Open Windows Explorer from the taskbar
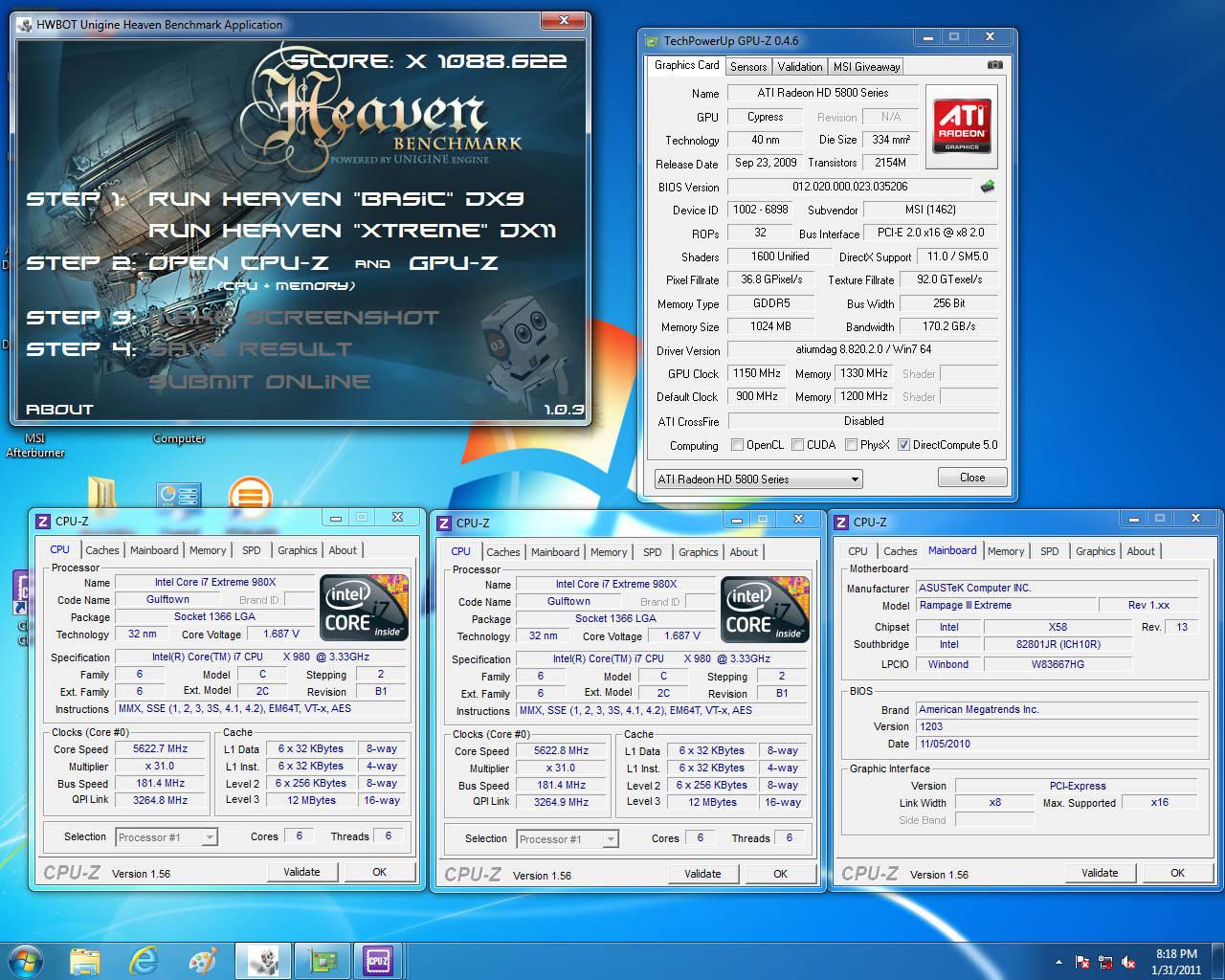1225x980 pixels. 85,960
